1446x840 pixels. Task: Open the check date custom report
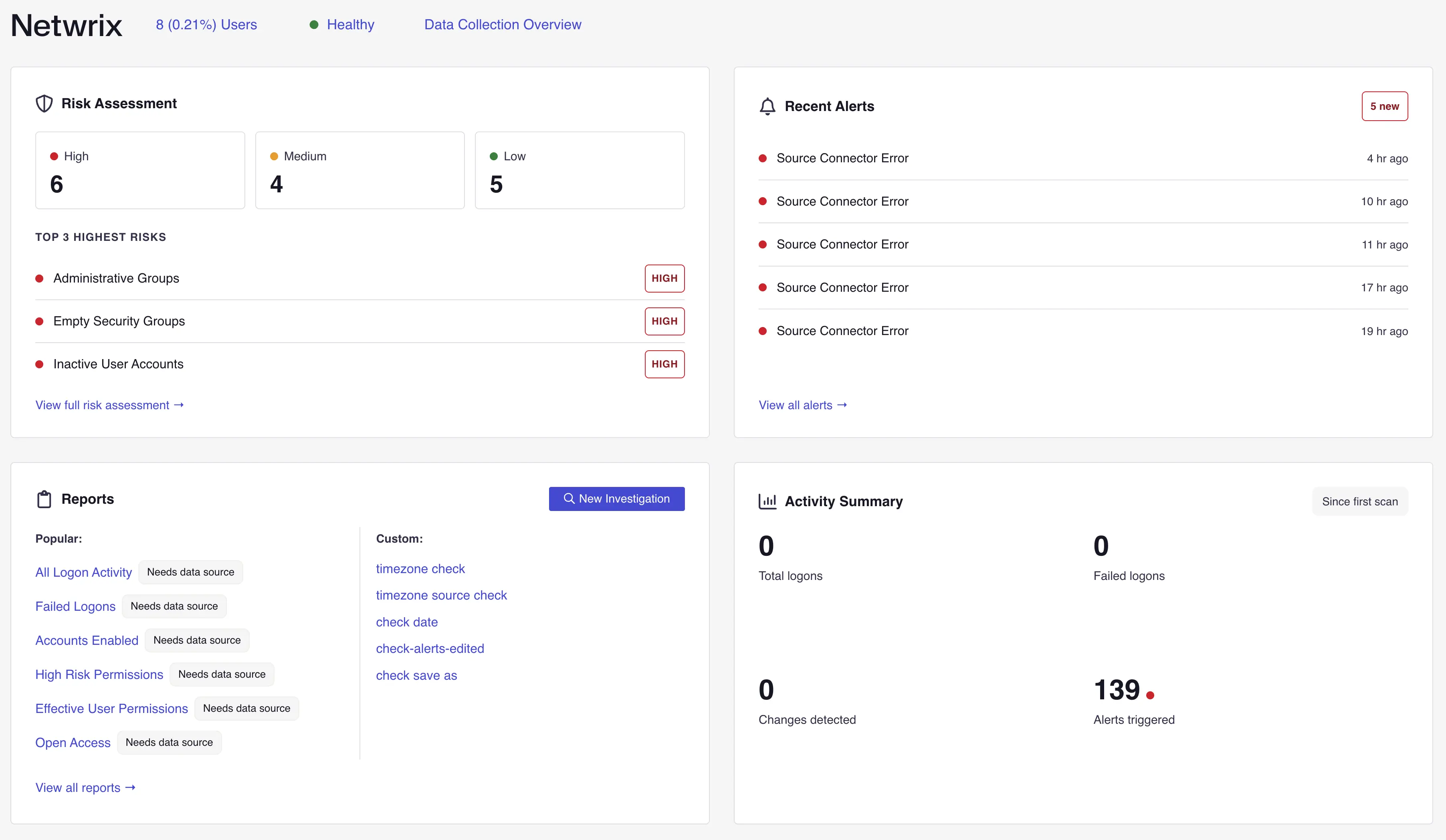(407, 622)
